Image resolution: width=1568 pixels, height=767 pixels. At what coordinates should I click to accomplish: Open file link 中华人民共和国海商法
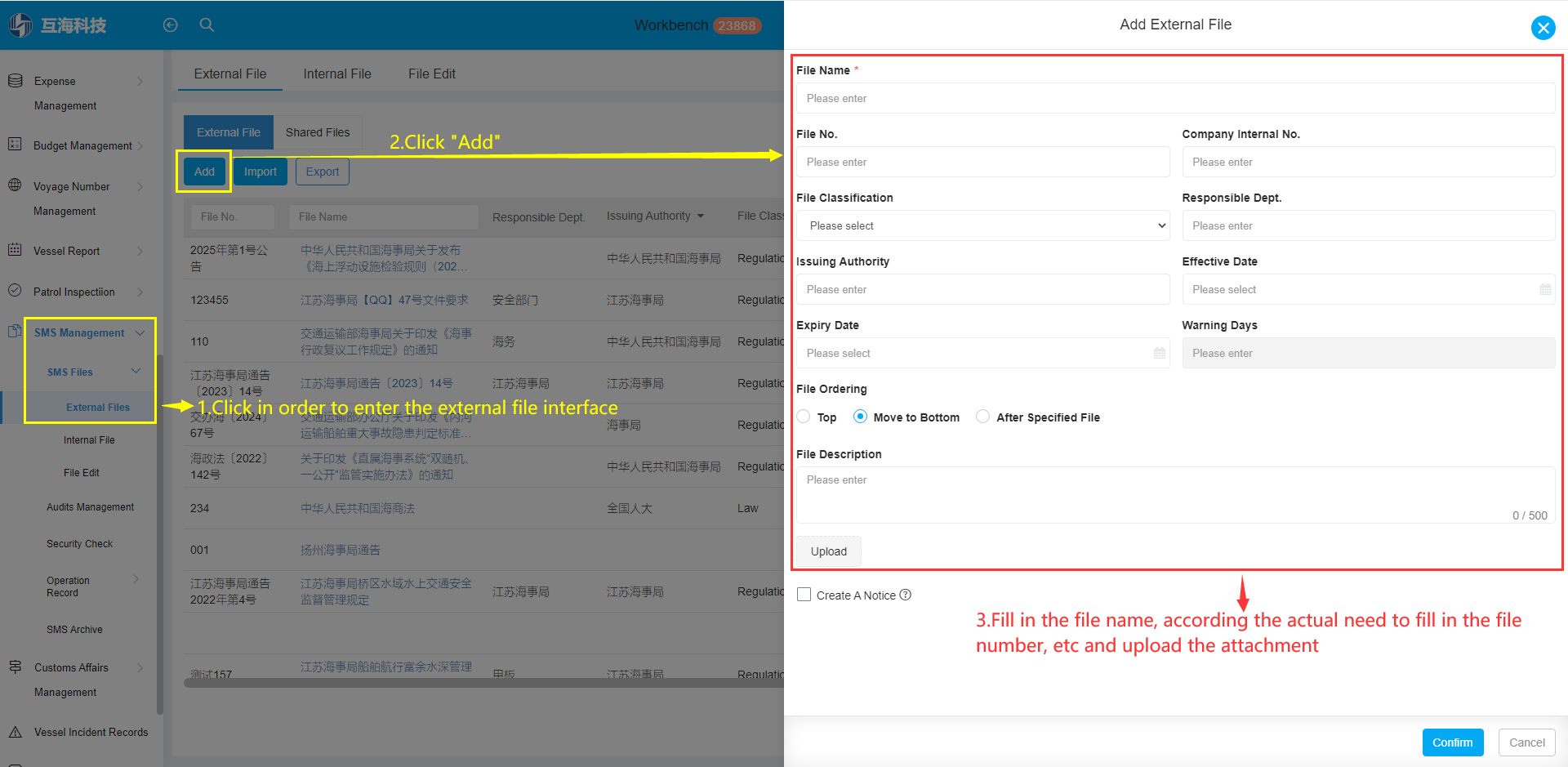(358, 508)
